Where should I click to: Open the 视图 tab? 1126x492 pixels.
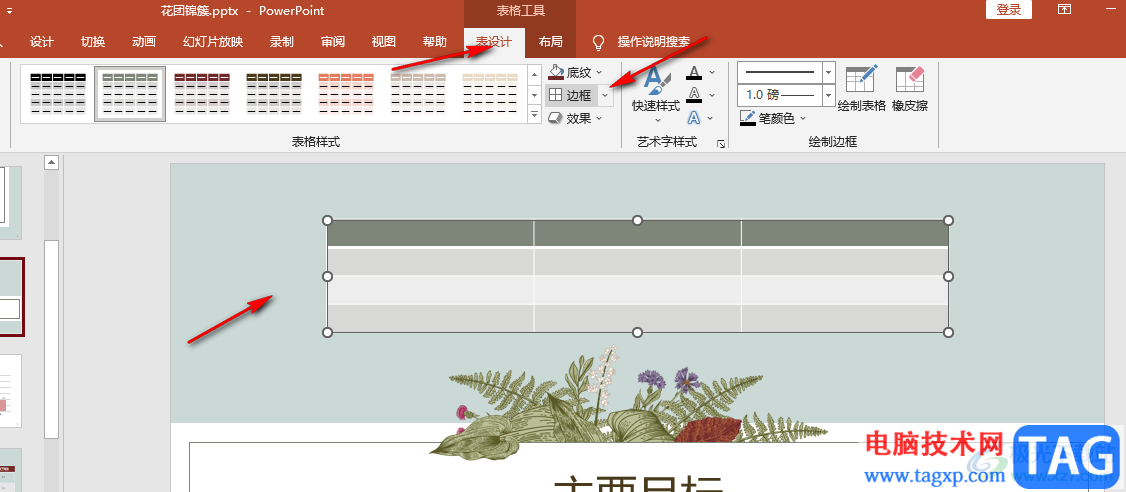point(383,42)
